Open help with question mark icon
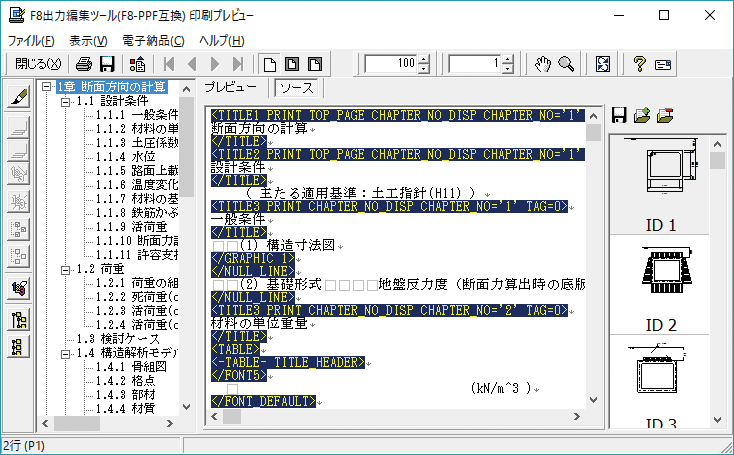734x455 pixels. point(639,64)
